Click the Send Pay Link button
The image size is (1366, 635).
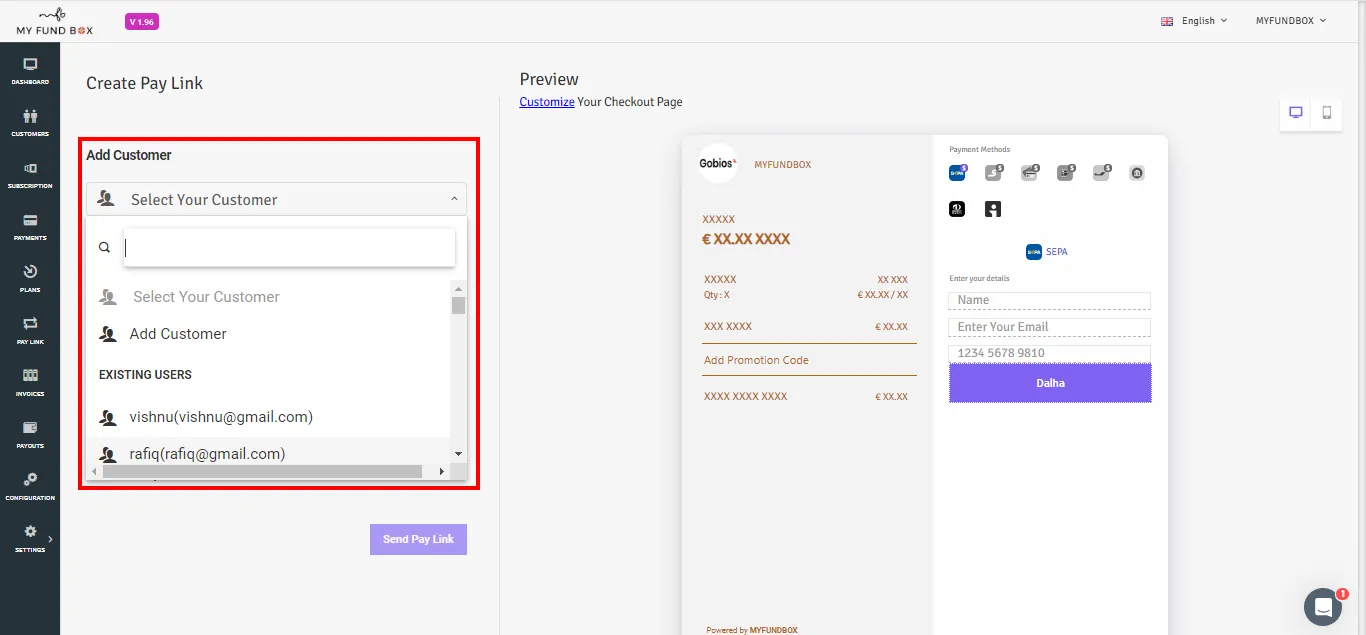(418, 539)
